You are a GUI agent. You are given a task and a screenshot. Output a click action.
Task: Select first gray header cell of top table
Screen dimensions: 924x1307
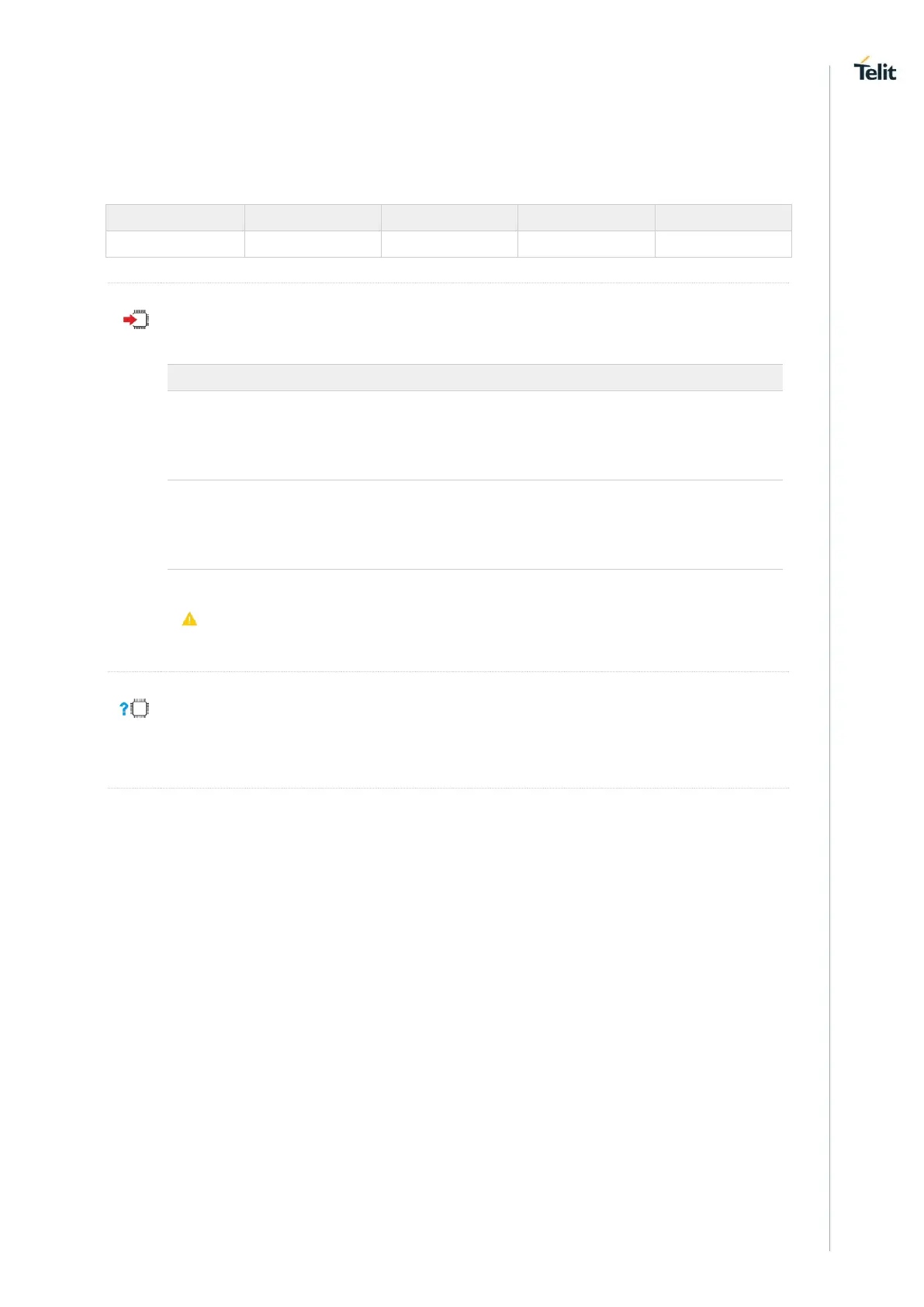pos(175,218)
